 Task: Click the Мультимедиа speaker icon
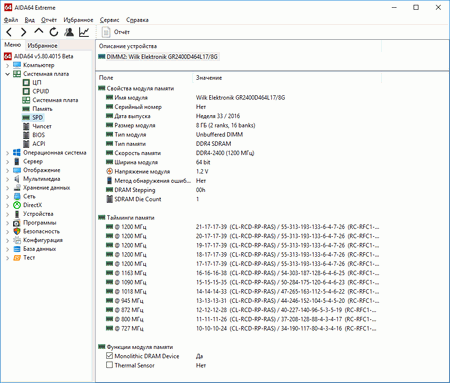[x=17, y=179]
